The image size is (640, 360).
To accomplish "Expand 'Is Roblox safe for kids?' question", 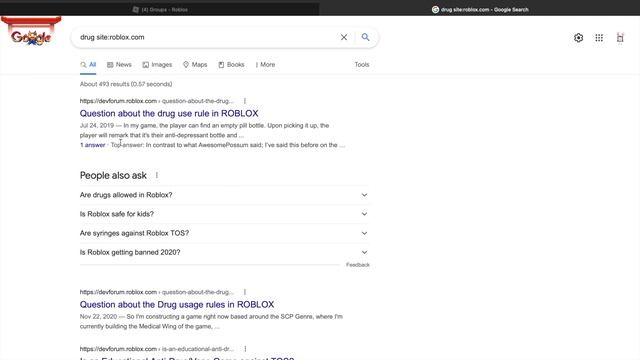I will (x=224, y=214).
